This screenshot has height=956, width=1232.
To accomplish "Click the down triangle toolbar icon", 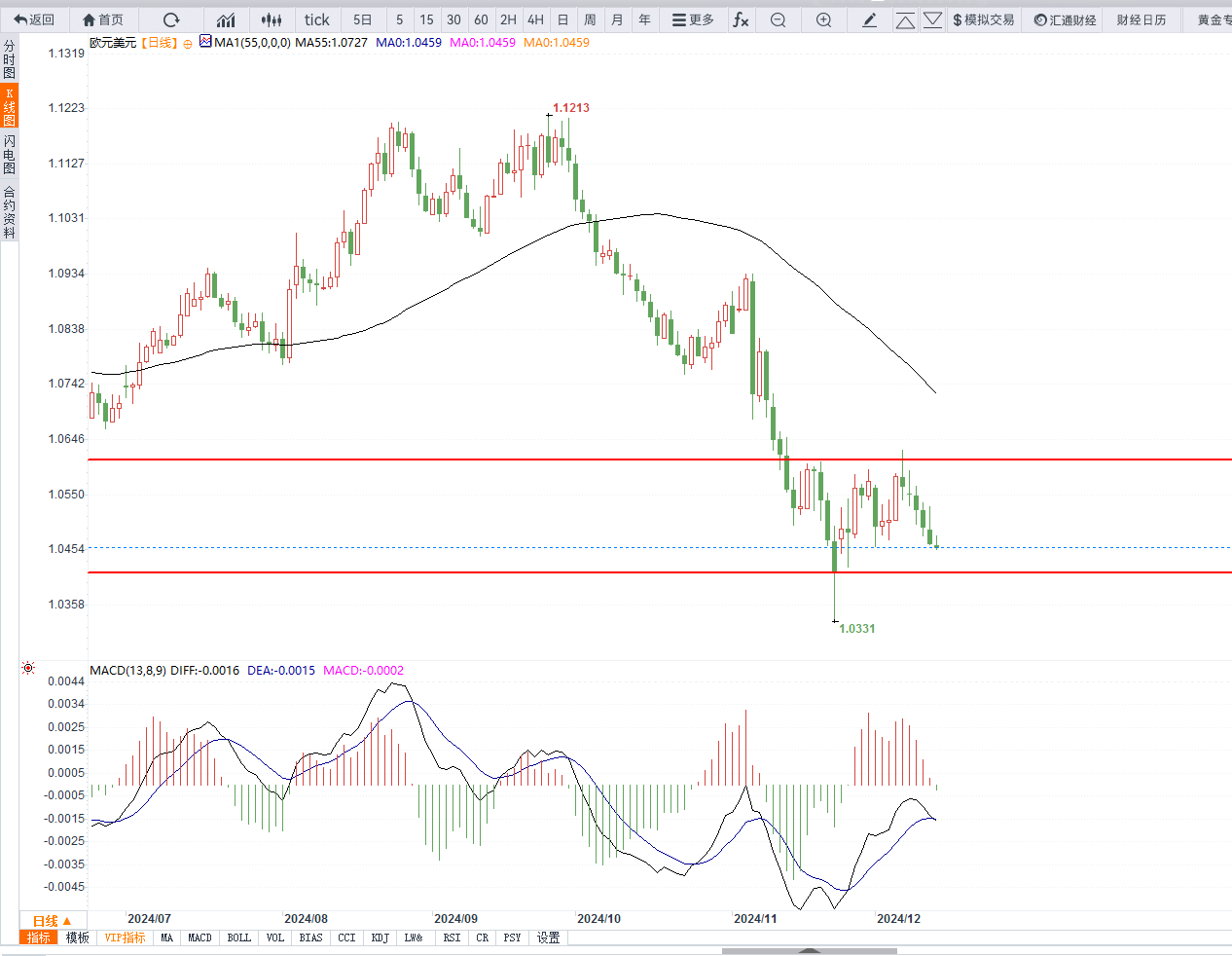I will tap(932, 19).
